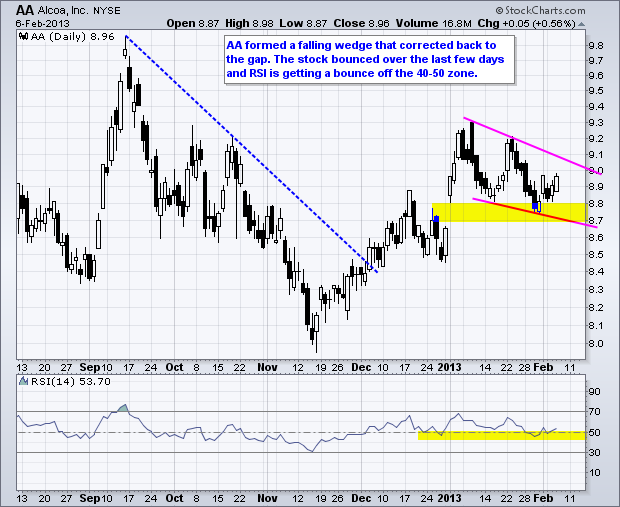Click the 'Dec' label on upper date axis
Image resolution: width=620 pixels, height=507 pixels.
pos(361,367)
